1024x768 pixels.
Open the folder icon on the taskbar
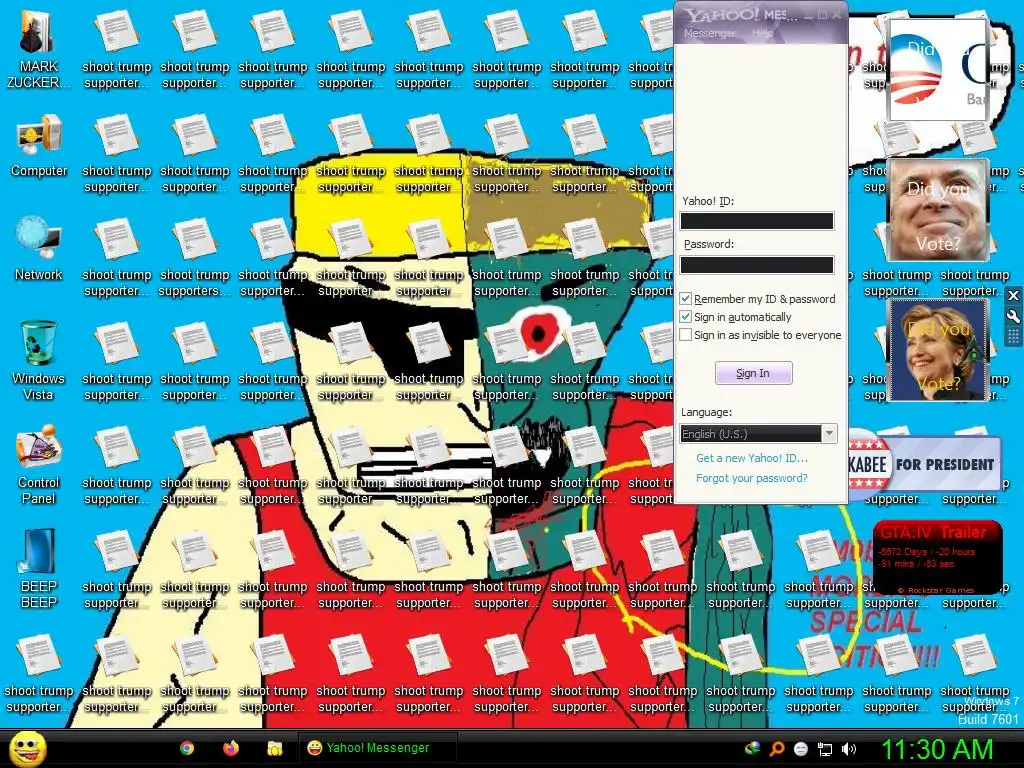click(274, 748)
